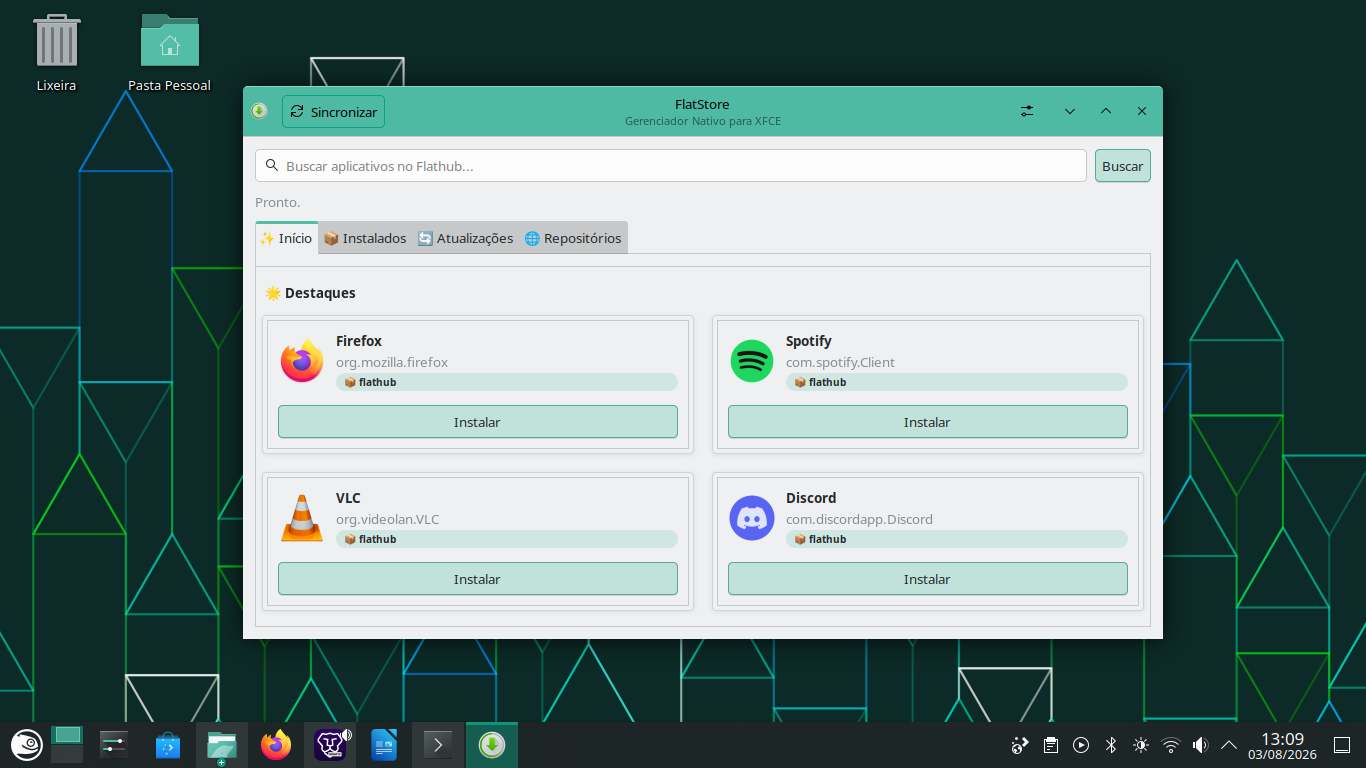The height and width of the screenshot is (768, 1366).
Task: Expand the hidden system tray icons arrow
Action: click(x=1229, y=745)
